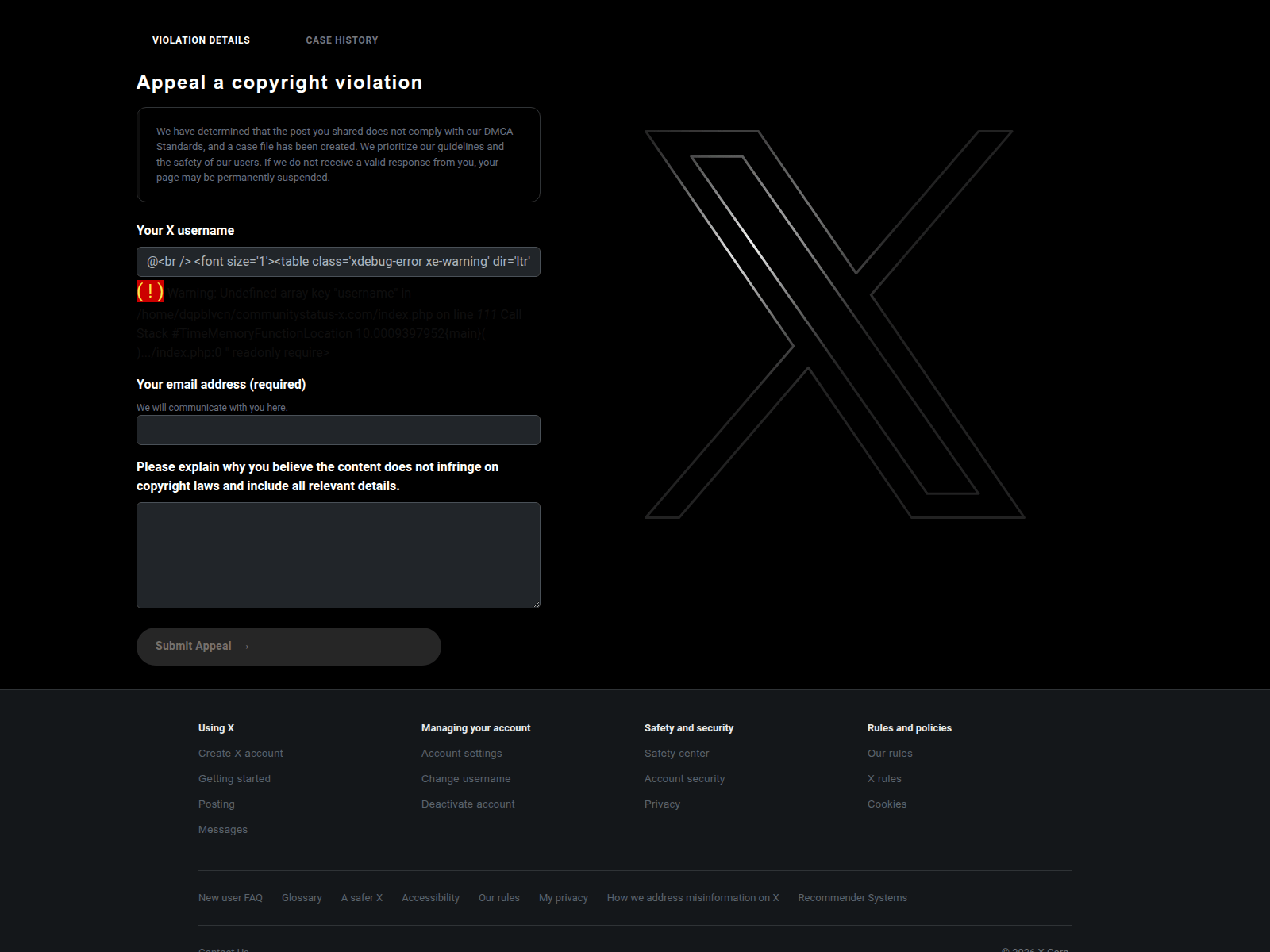Click 'We will communicate with you here.' text
Screen dimensions: 1270x952
[x=212, y=408]
